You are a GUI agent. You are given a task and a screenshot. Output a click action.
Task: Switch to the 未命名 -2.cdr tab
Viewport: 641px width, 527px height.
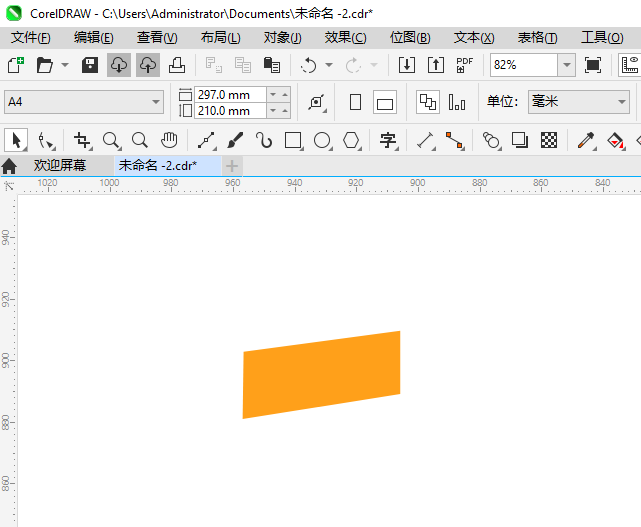168,166
